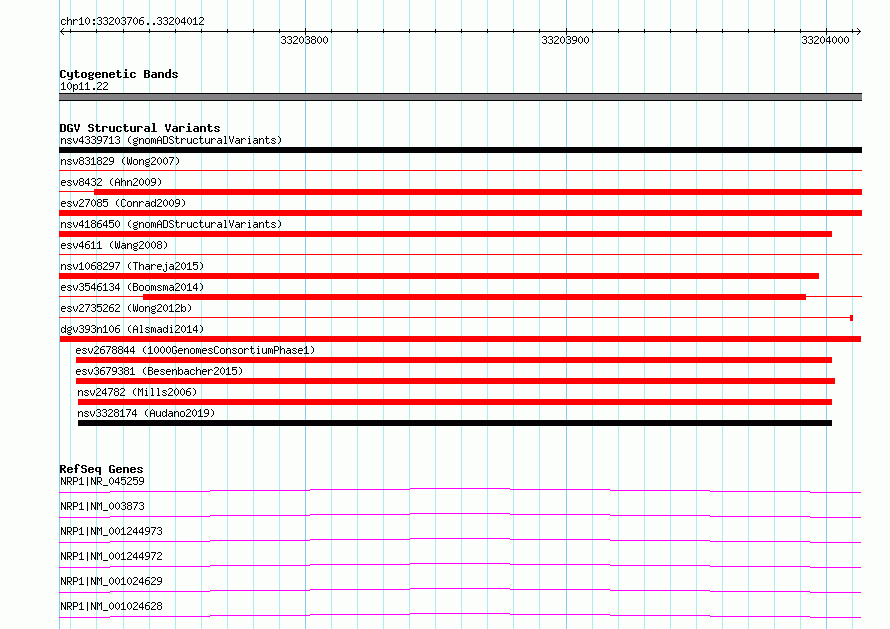Click the DGV Structural Variants track title
This screenshot has width=890, height=629.
[x=140, y=128]
